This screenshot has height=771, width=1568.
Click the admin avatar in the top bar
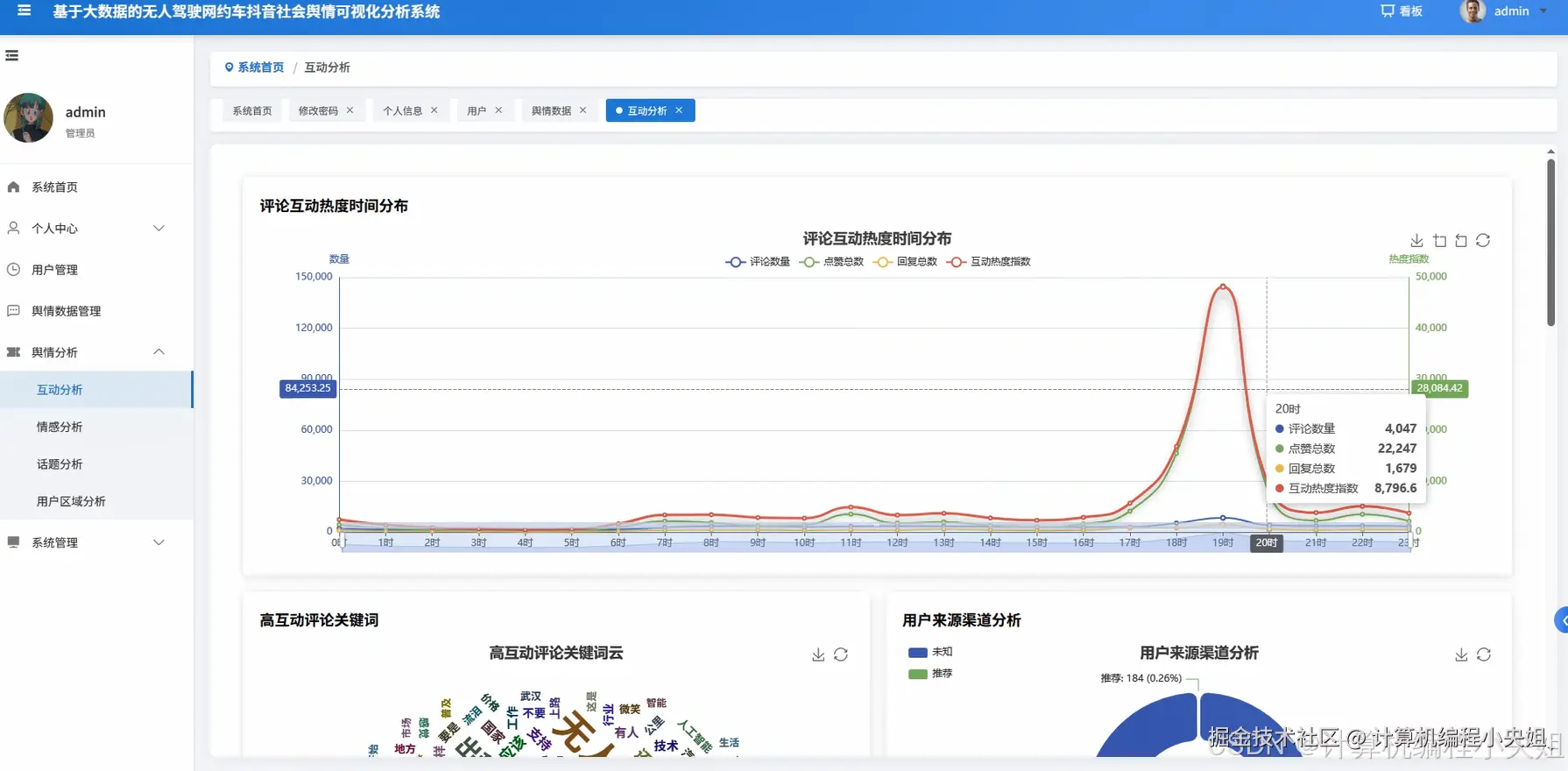pyautogui.click(x=1473, y=11)
